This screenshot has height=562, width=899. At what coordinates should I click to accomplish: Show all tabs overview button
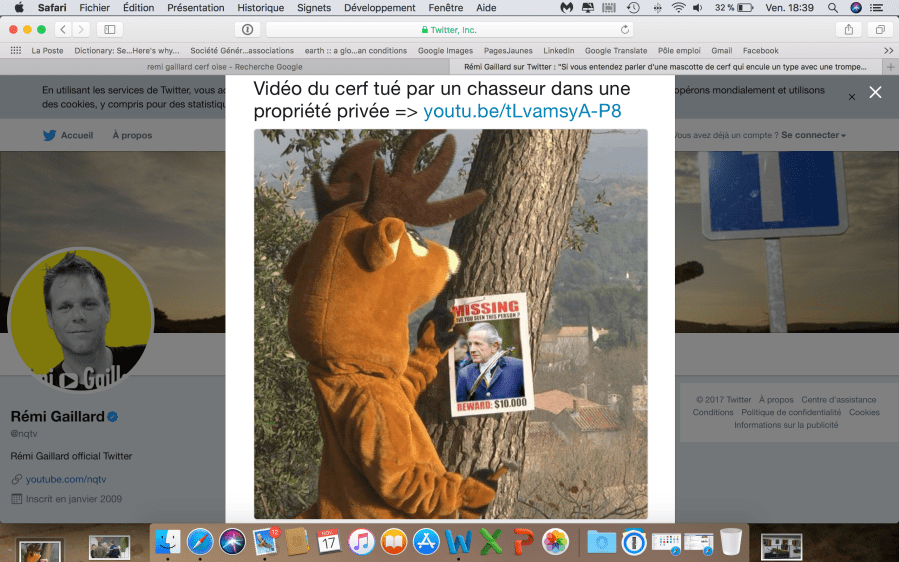(x=879, y=30)
